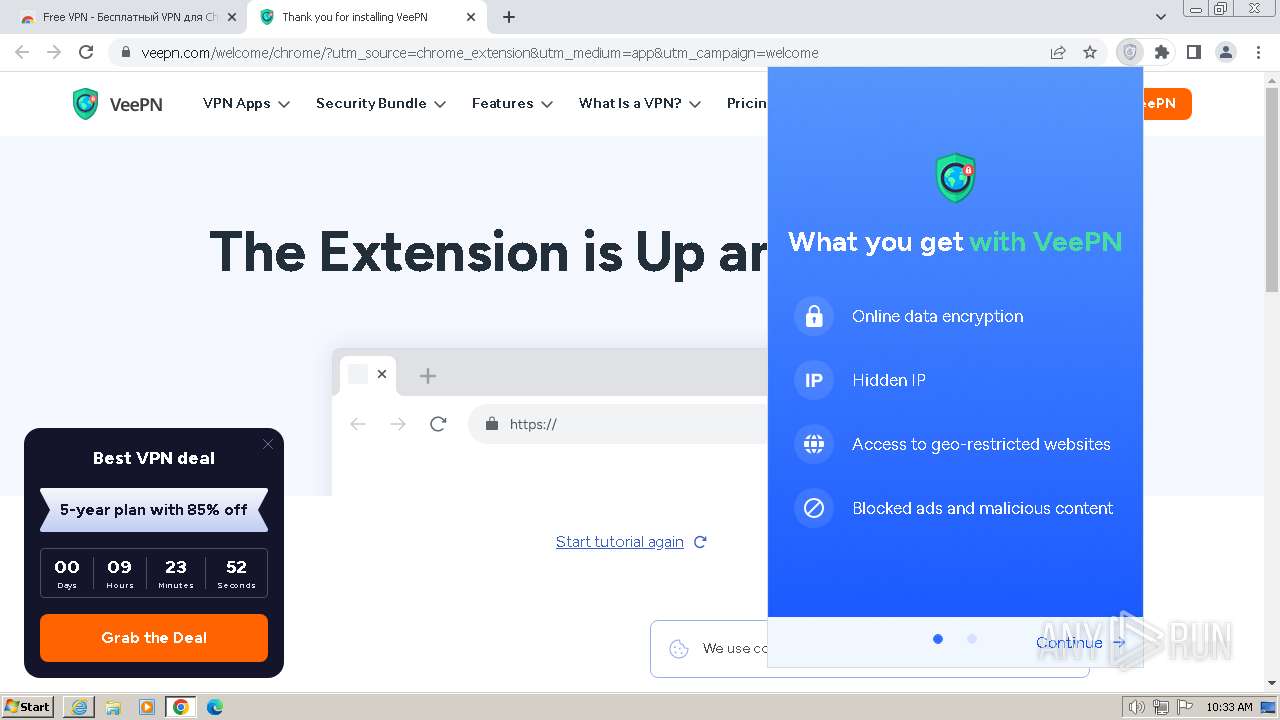Click Blocked ads and malicious content text

[983, 508]
